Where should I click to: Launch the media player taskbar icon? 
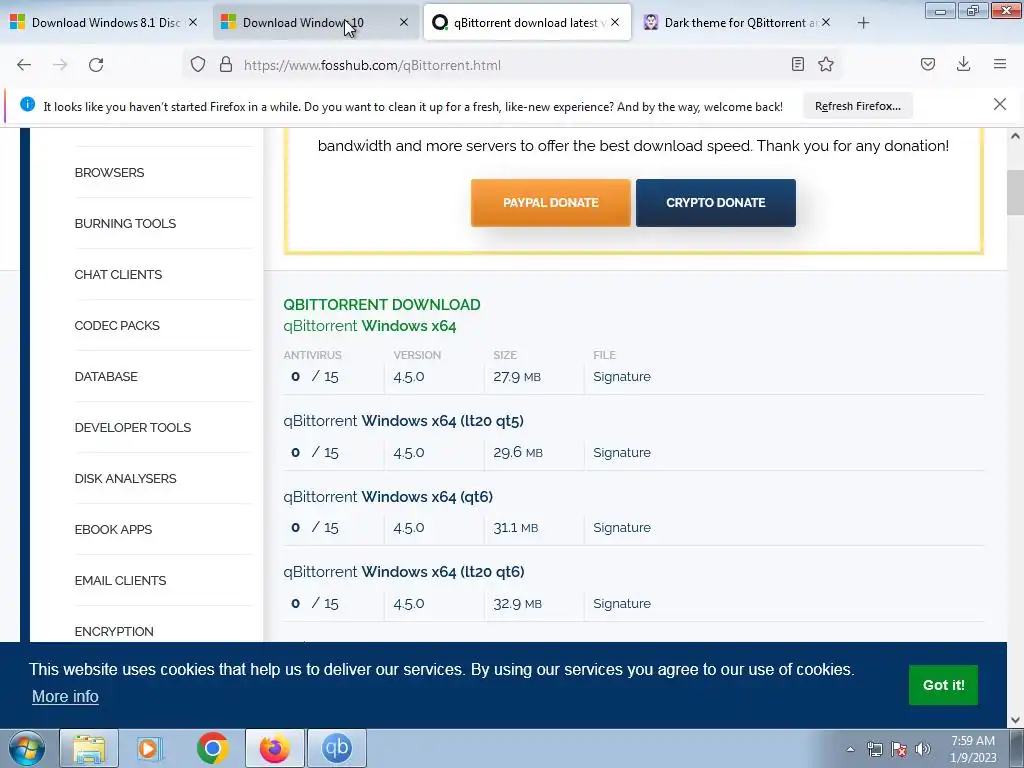click(150, 748)
